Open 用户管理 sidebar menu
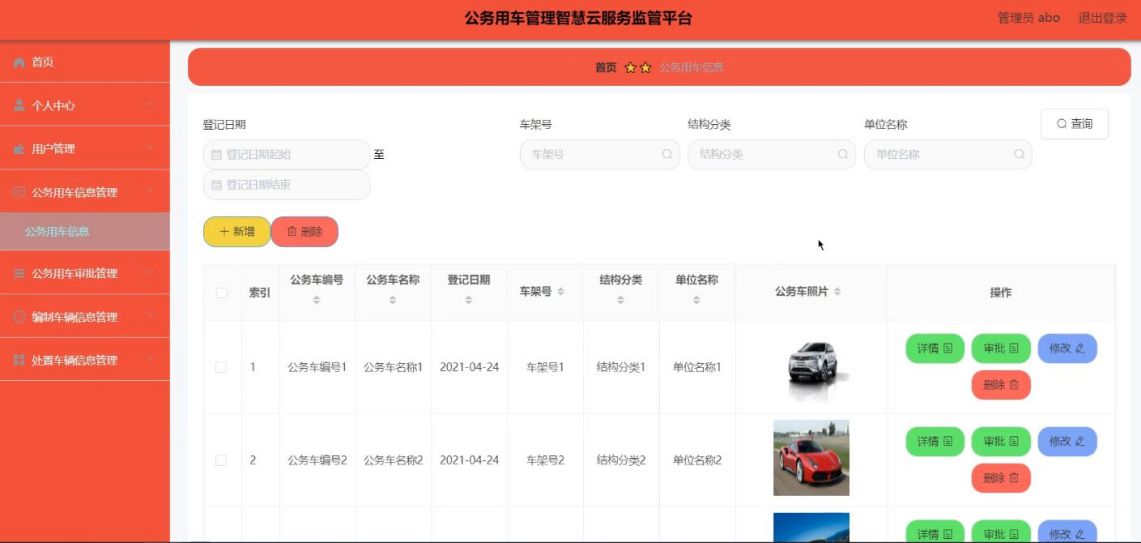 (84, 149)
